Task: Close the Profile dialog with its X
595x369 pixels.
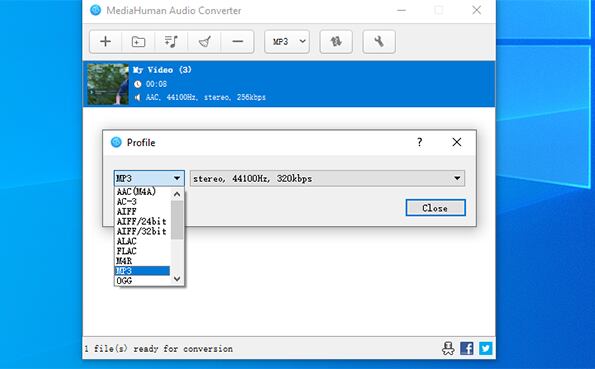Action: pos(457,142)
